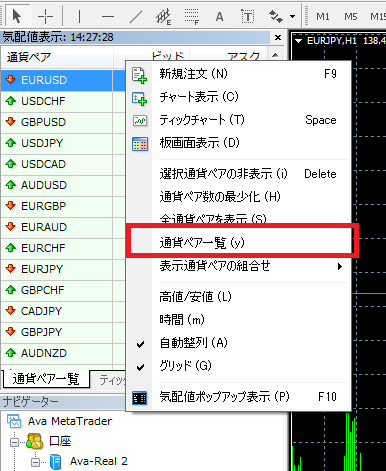This screenshot has width=386, height=471.
Task: Choose the vertical line drawing tool
Action: (79, 16)
